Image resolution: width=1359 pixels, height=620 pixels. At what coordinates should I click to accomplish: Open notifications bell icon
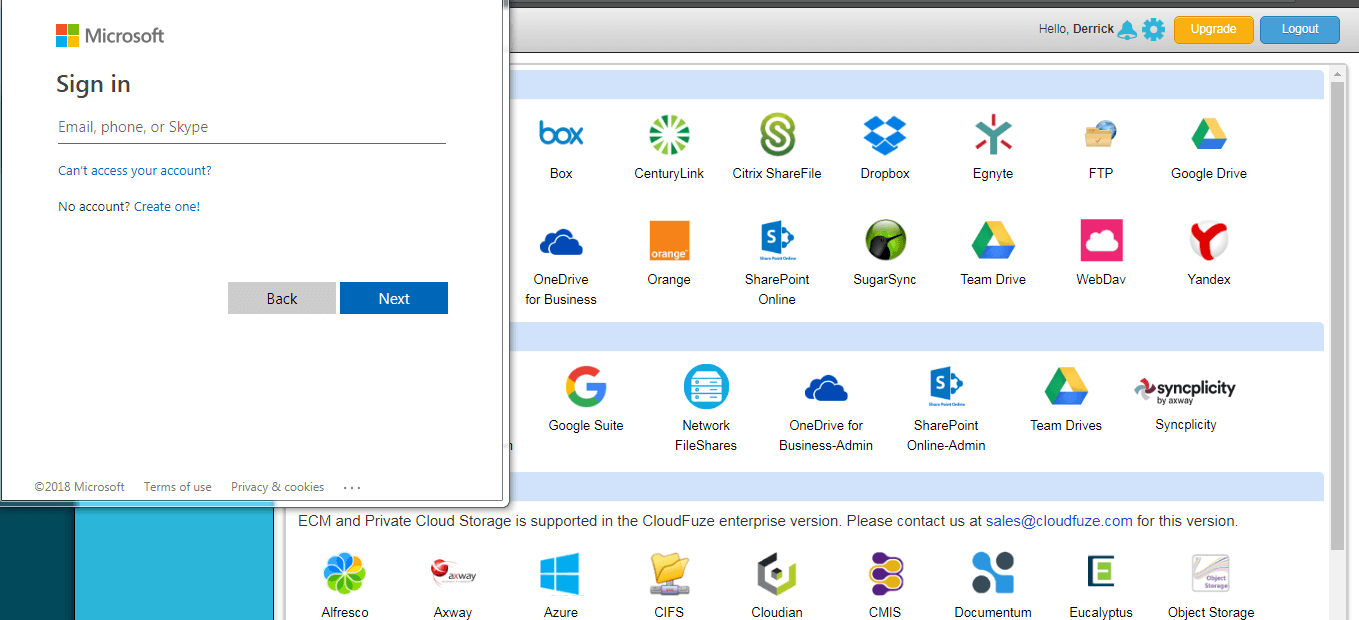click(x=1127, y=29)
